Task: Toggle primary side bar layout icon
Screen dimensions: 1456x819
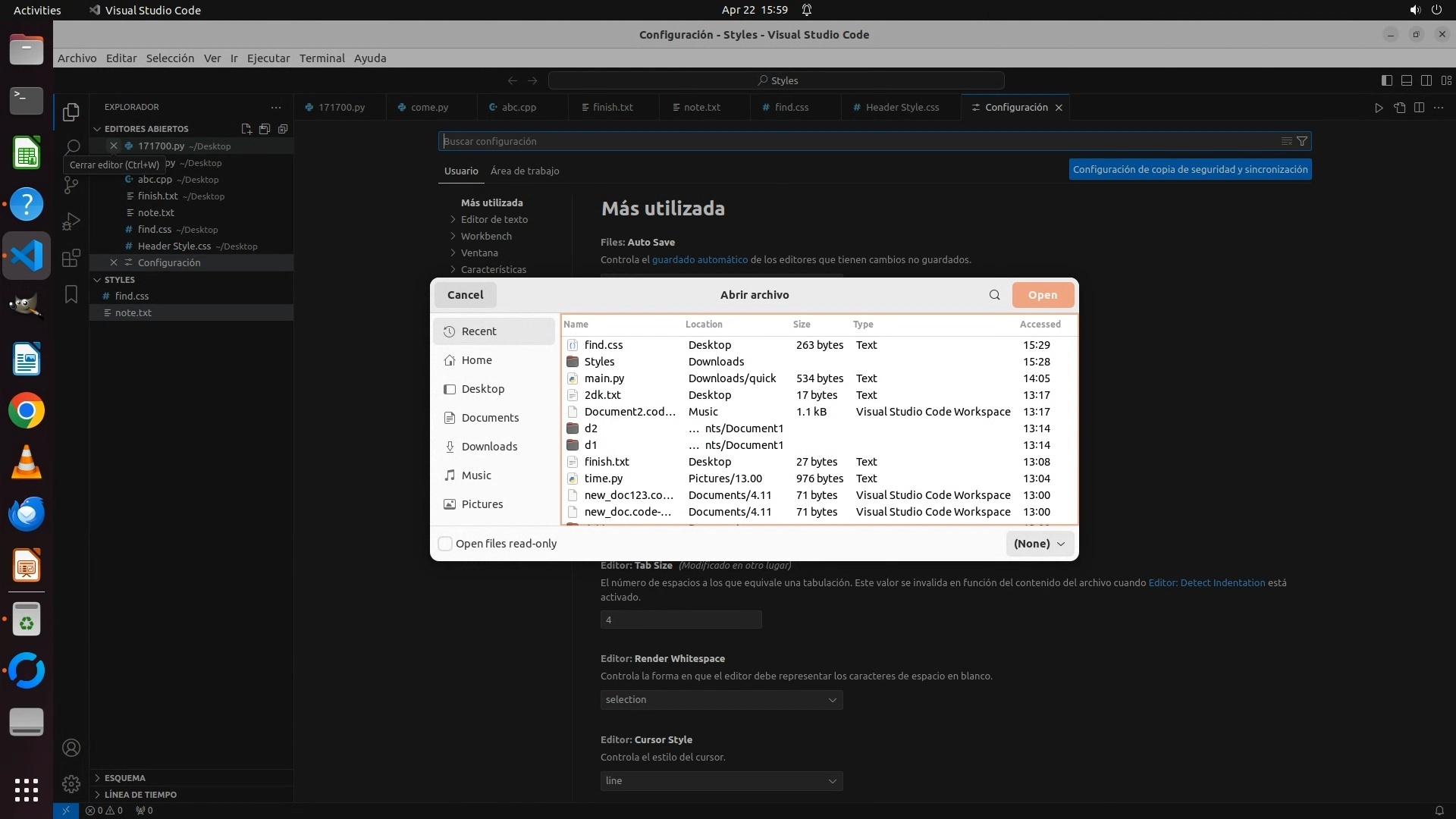Action: (x=1386, y=80)
